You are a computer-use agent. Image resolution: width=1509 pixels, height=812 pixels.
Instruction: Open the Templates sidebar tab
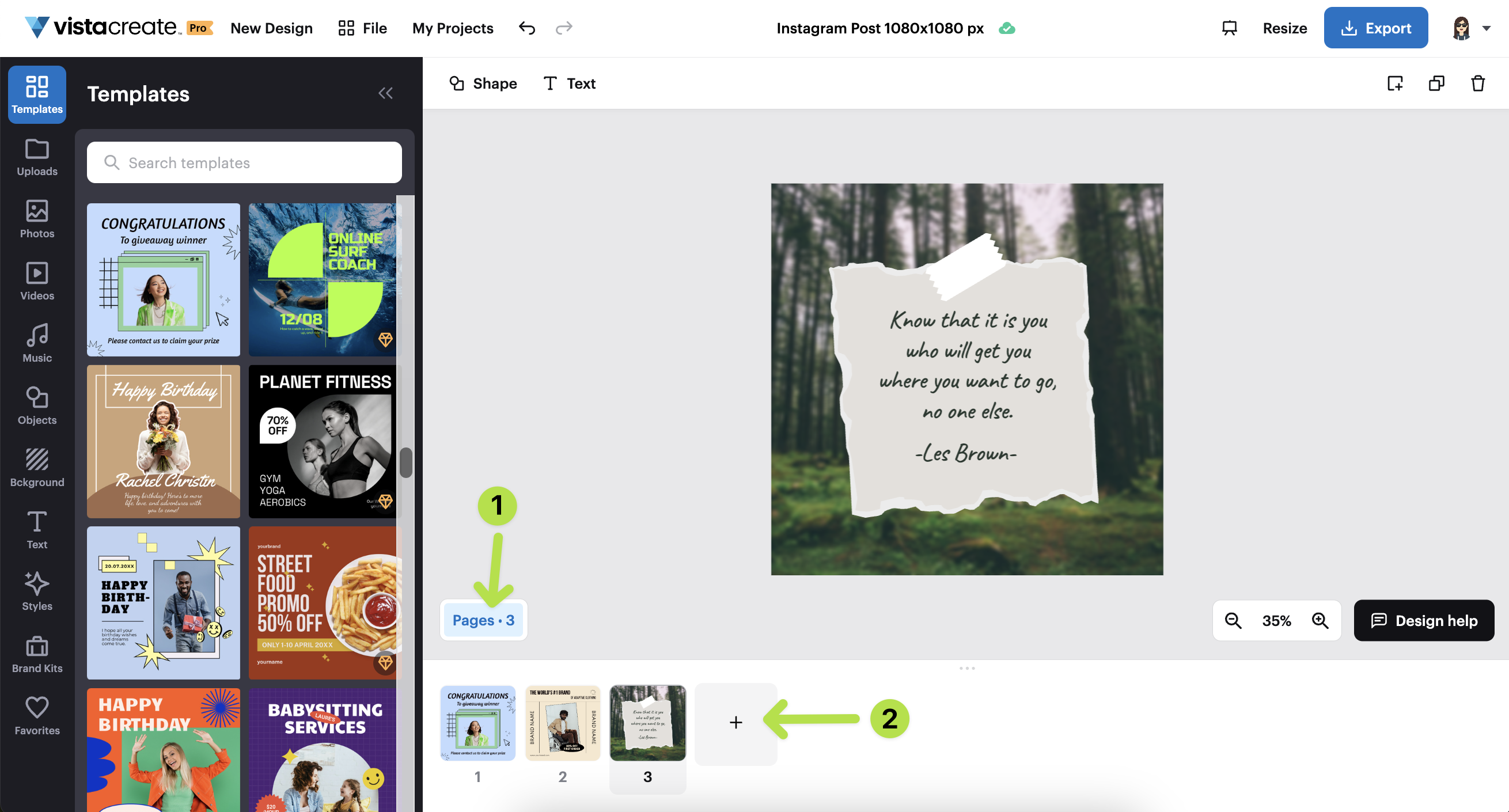(37, 94)
